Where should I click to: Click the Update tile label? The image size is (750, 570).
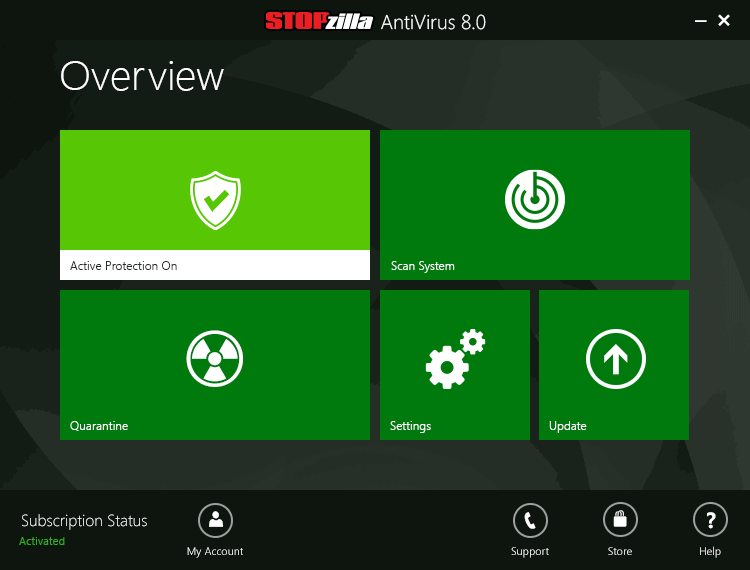[x=567, y=426]
